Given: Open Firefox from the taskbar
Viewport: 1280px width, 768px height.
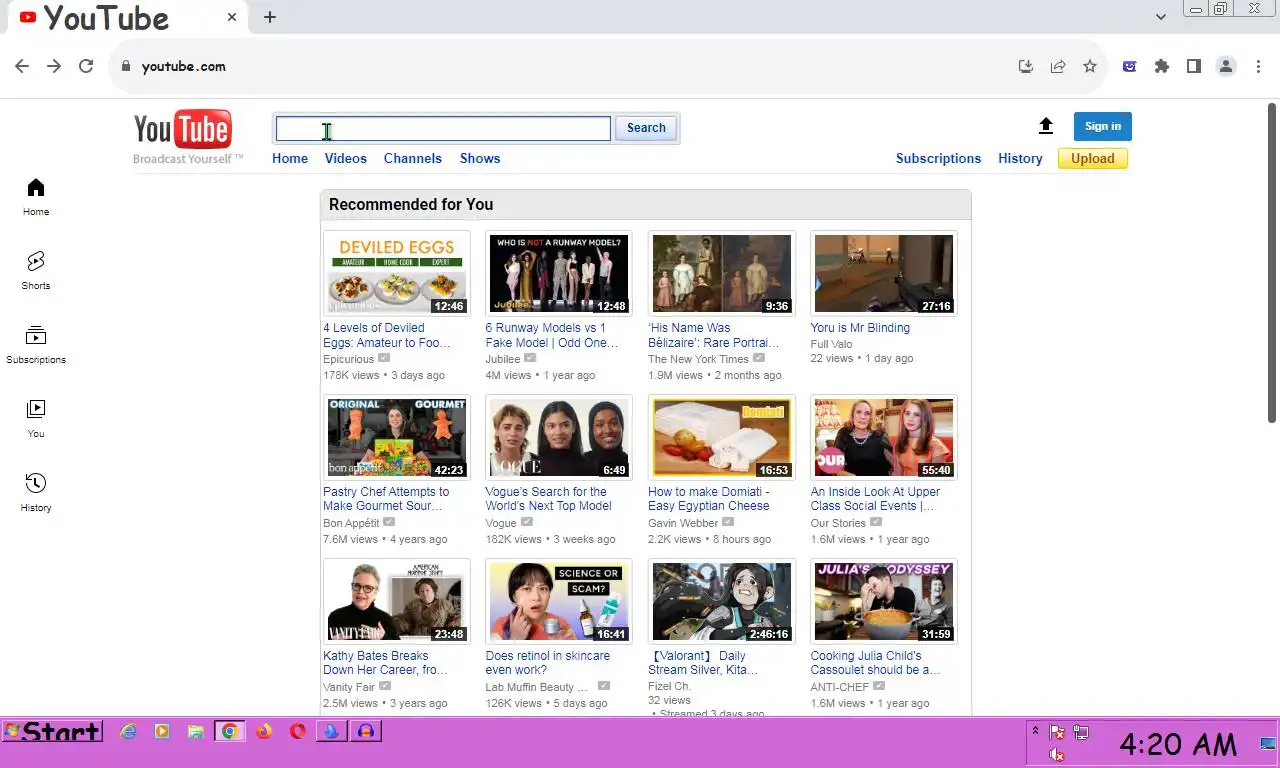Looking at the screenshot, I should click(264, 732).
